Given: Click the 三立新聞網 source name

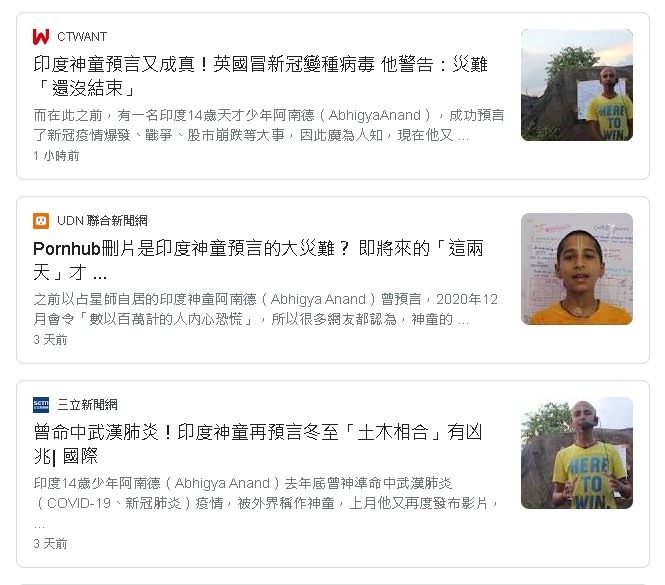Looking at the screenshot, I should click(87, 405).
